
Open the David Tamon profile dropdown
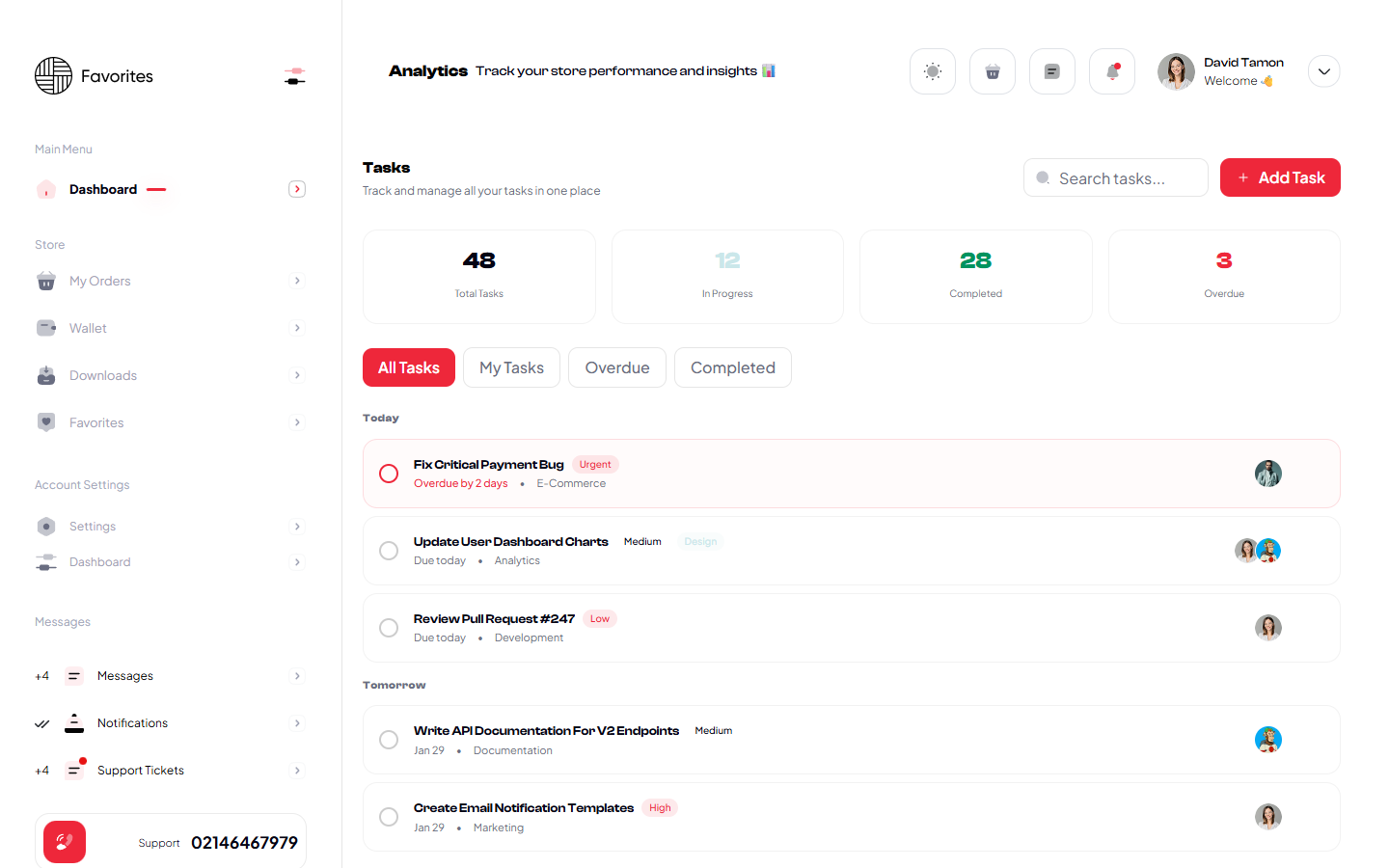1323,70
